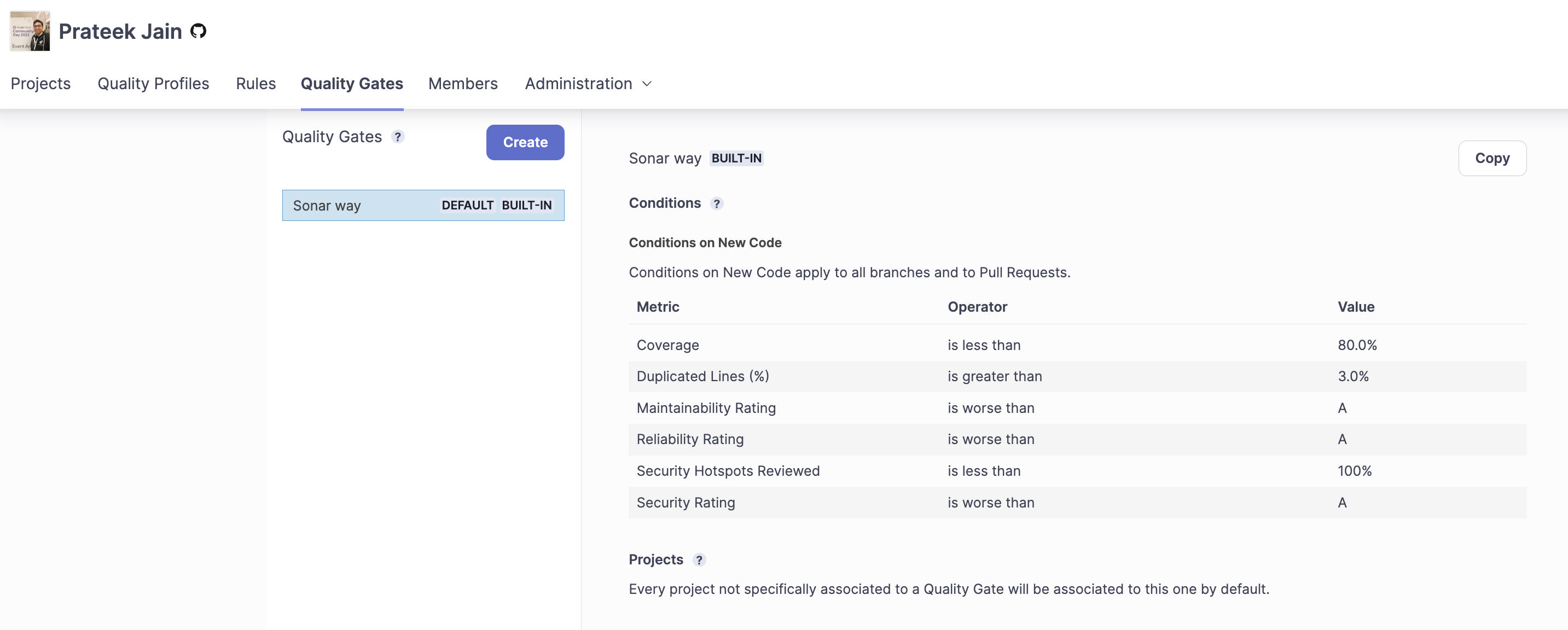This screenshot has height=630, width=1568.
Task: Click the GitHub icon beside Prateek Jain
Action: [199, 31]
